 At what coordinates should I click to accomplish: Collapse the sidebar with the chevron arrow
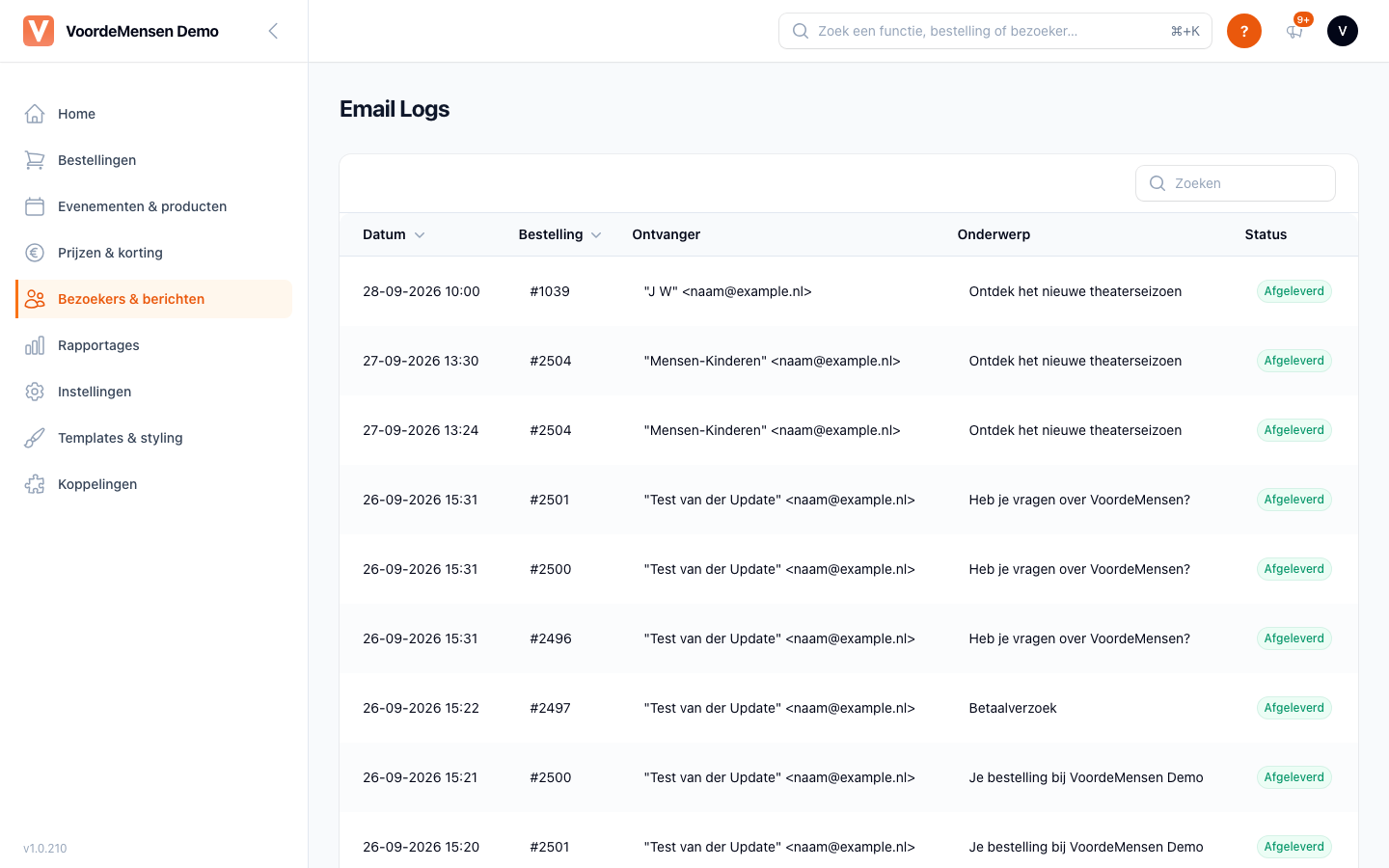273,31
